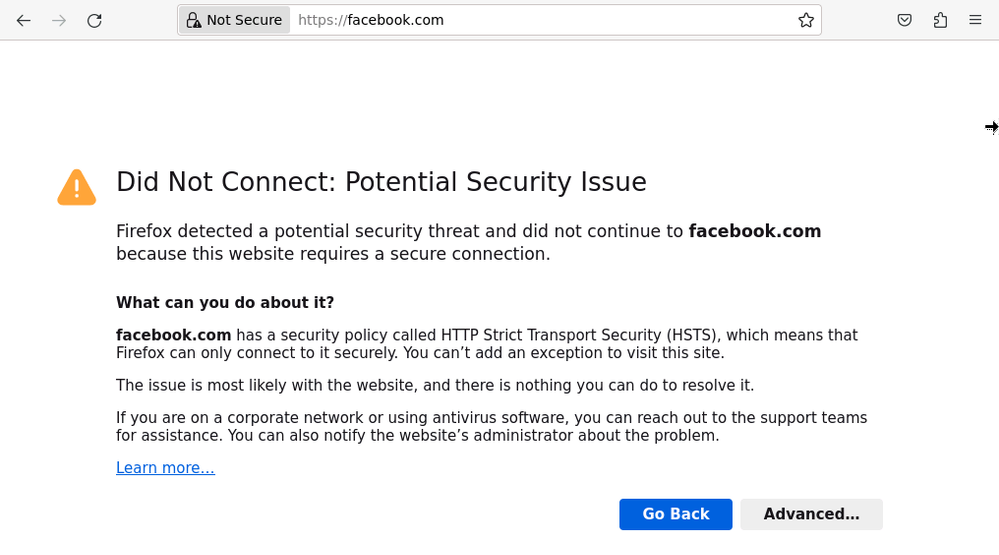Screen dimensions: 999x555
Task: Click the orange warning triangle icon
Action: click(x=77, y=187)
